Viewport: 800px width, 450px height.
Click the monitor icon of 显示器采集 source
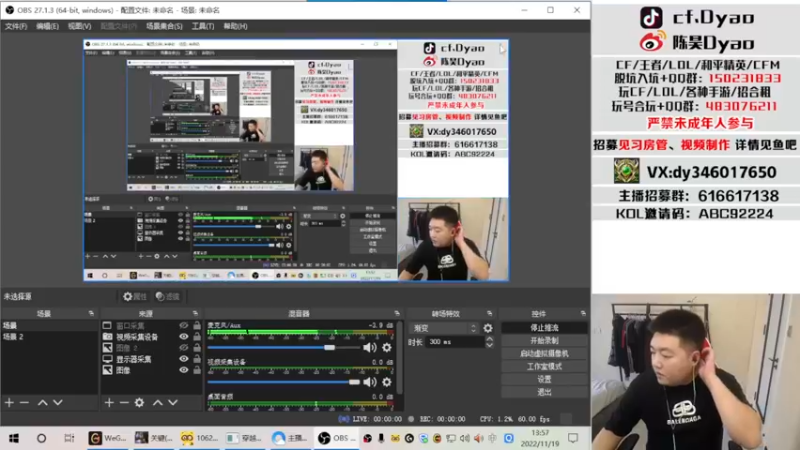107,359
